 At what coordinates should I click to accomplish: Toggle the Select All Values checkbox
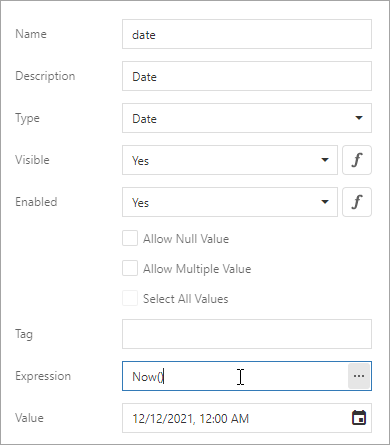130,298
